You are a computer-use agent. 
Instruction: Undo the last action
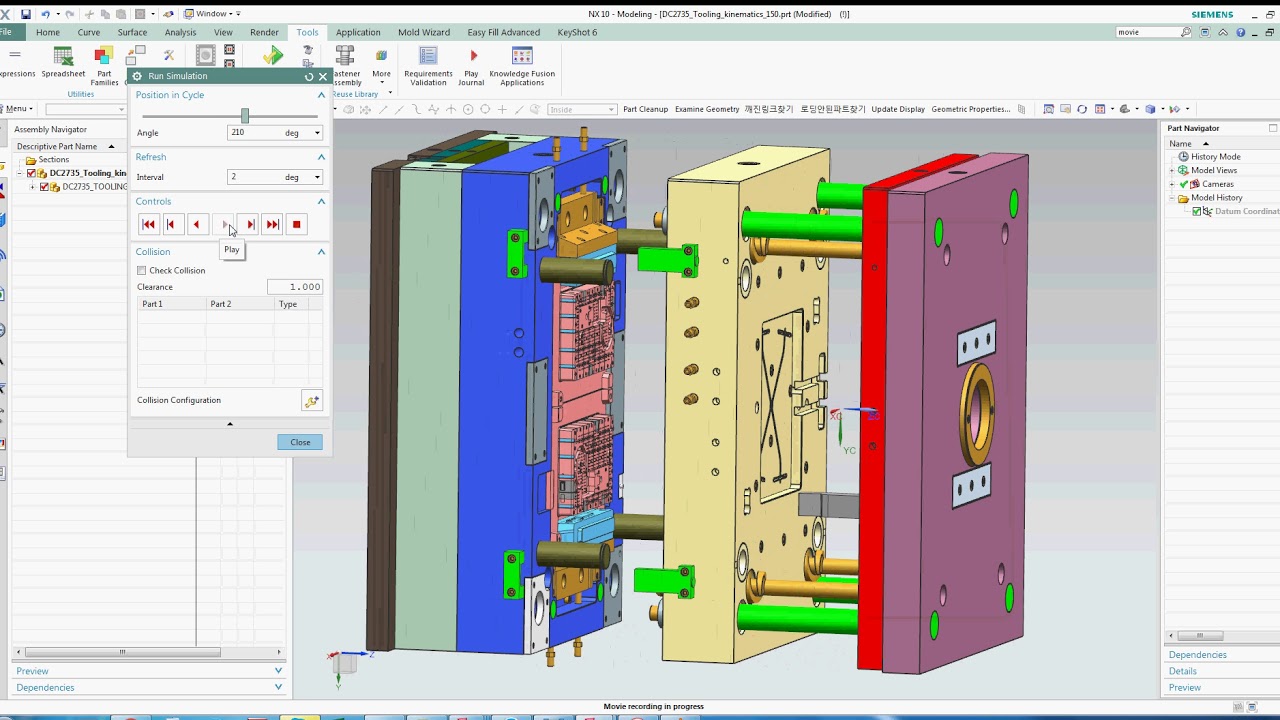click(x=45, y=14)
